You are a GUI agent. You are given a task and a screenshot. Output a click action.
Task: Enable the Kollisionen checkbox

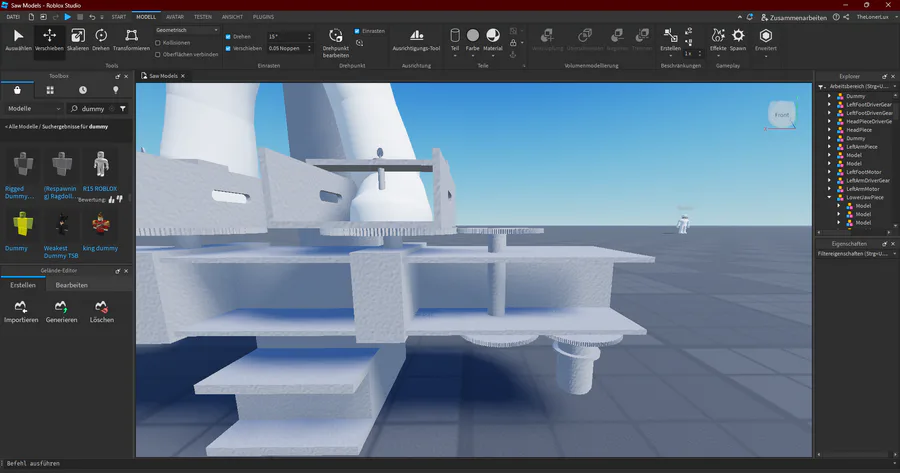158,42
